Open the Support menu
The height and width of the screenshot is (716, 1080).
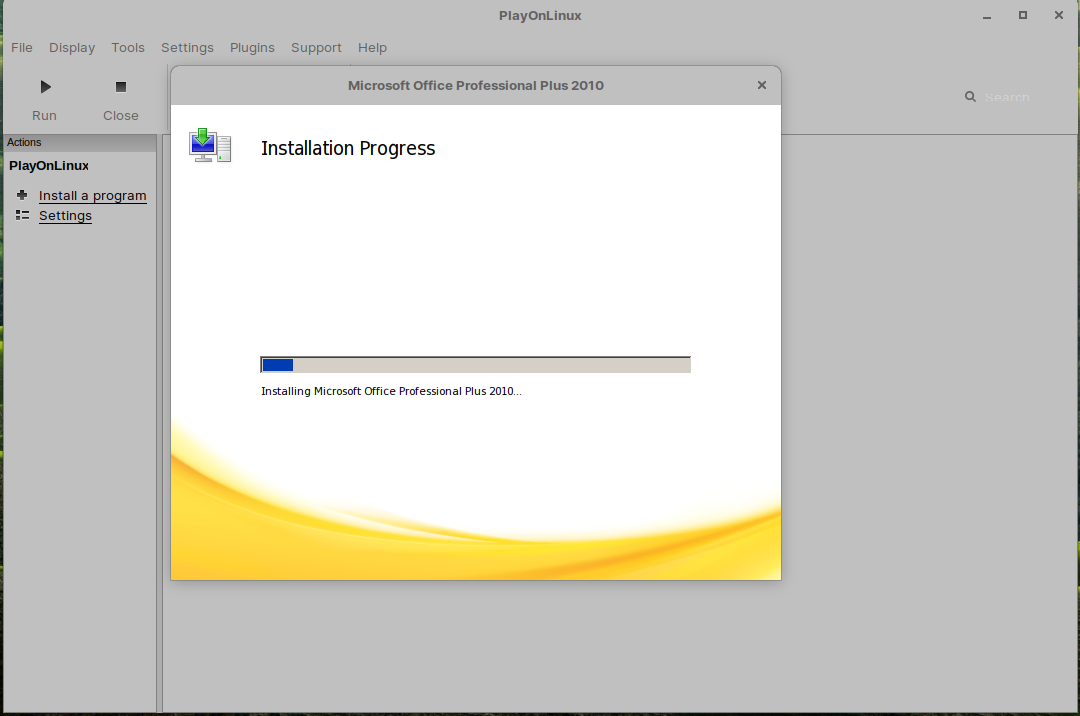[x=316, y=48]
